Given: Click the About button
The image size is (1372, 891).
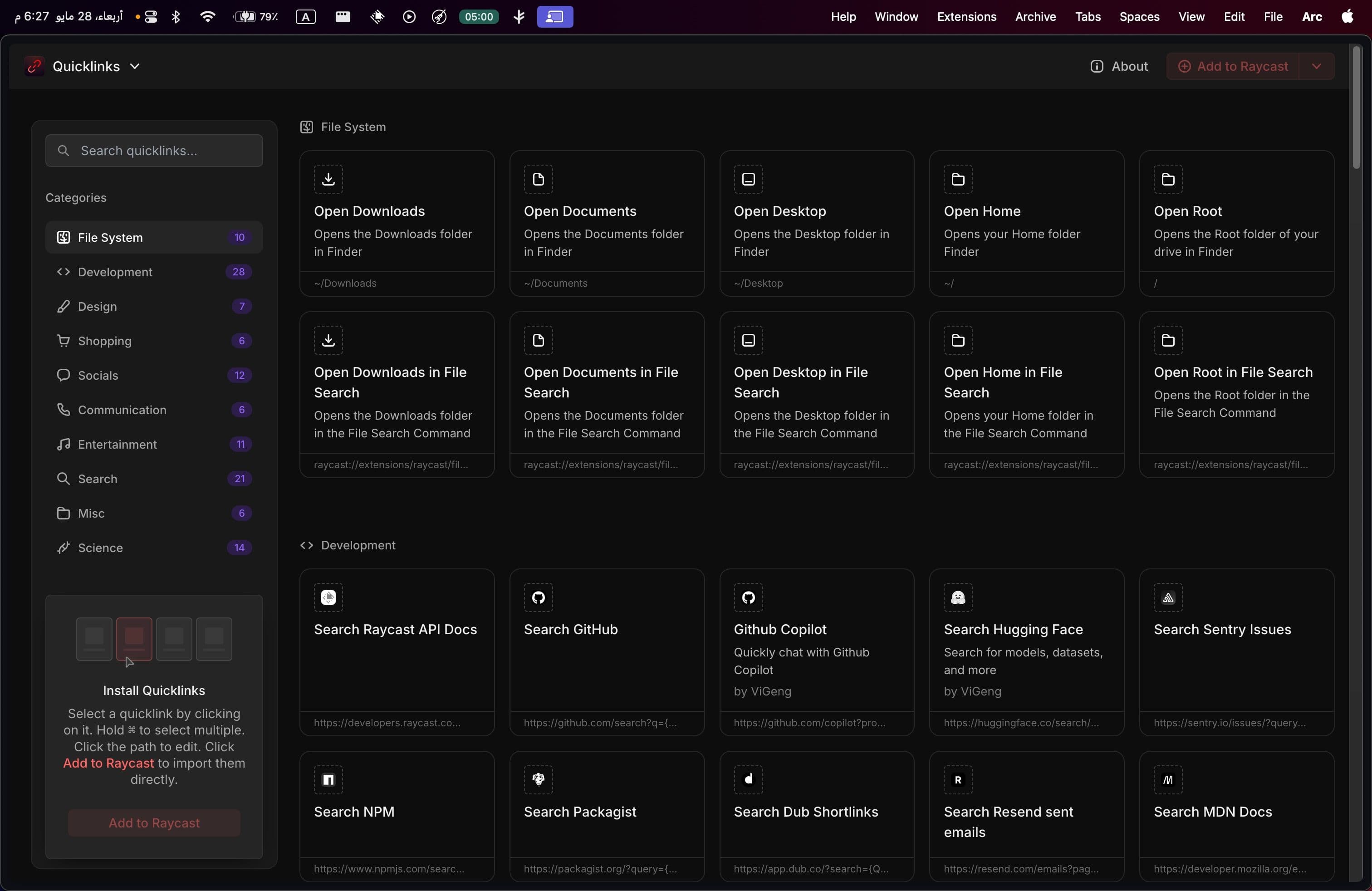Looking at the screenshot, I should click(x=1118, y=66).
